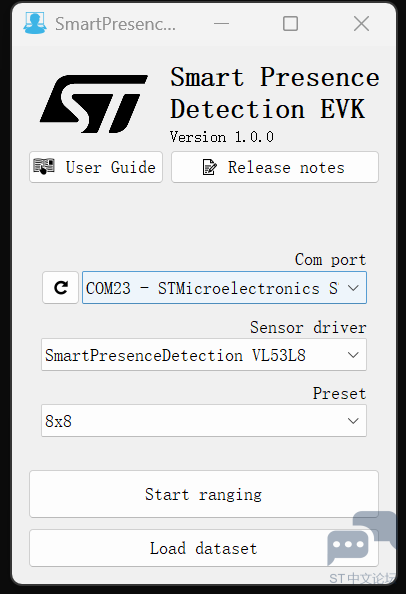Click the User Guide book icon
The image size is (406, 594).
pyautogui.click(x=44, y=166)
